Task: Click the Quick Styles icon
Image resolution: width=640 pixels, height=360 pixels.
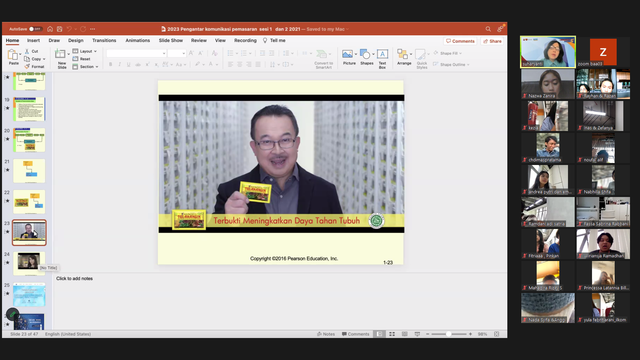Action: tap(420, 54)
